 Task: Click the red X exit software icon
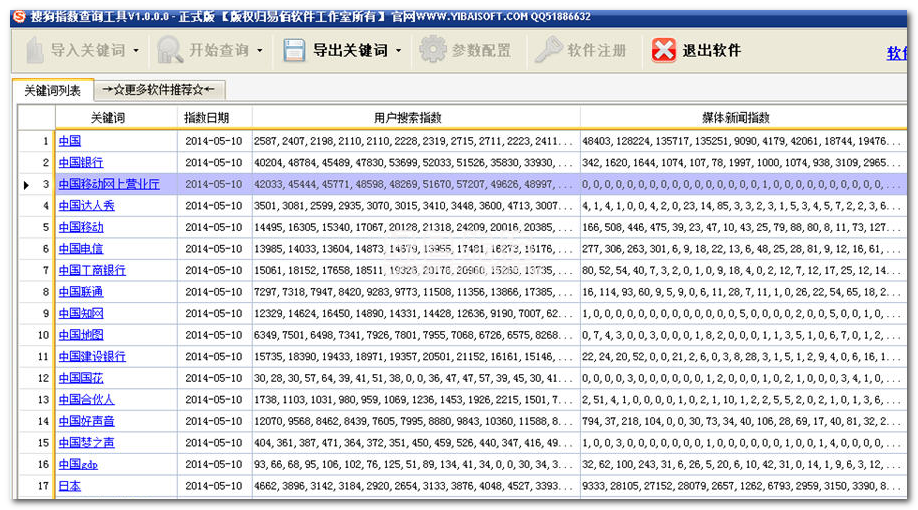(663, 50)
